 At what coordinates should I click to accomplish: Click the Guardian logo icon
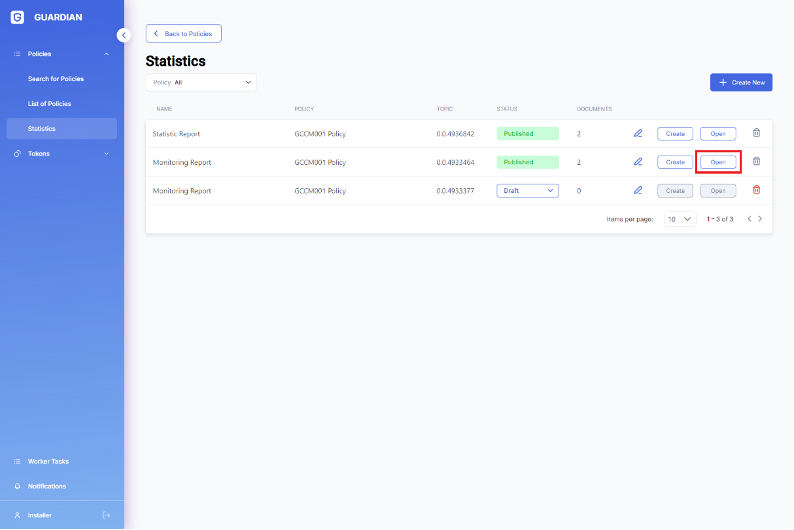click(17, 17)
